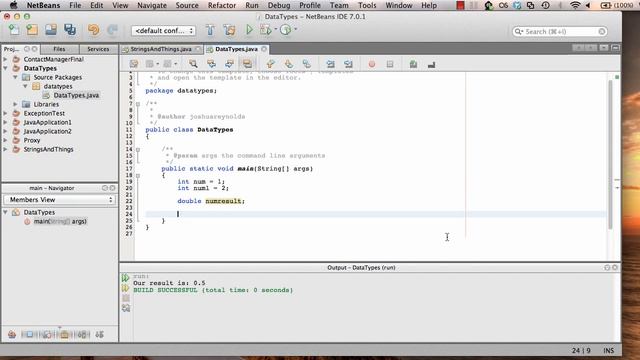The height and width of the screenshot is (360, 640).
Task: Click the Clean and Build icon
Action: [x=229, y=30]
